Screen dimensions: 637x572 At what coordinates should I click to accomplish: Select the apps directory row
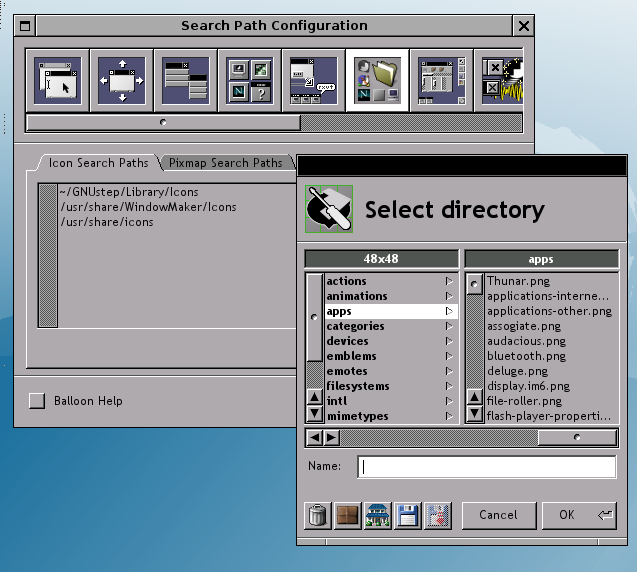pyautogui.click(x=392, y=311)
